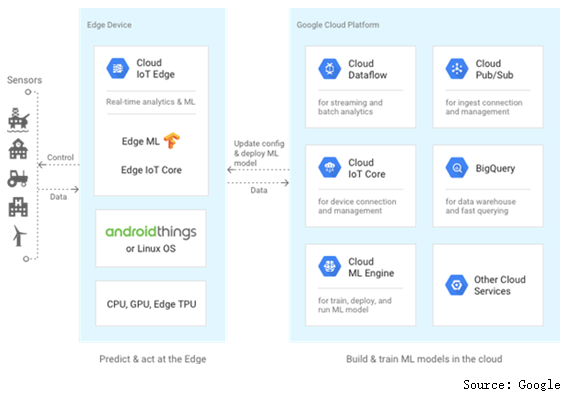Click the BigQuery magnifier hexagon icon

(x=457, y=167)
